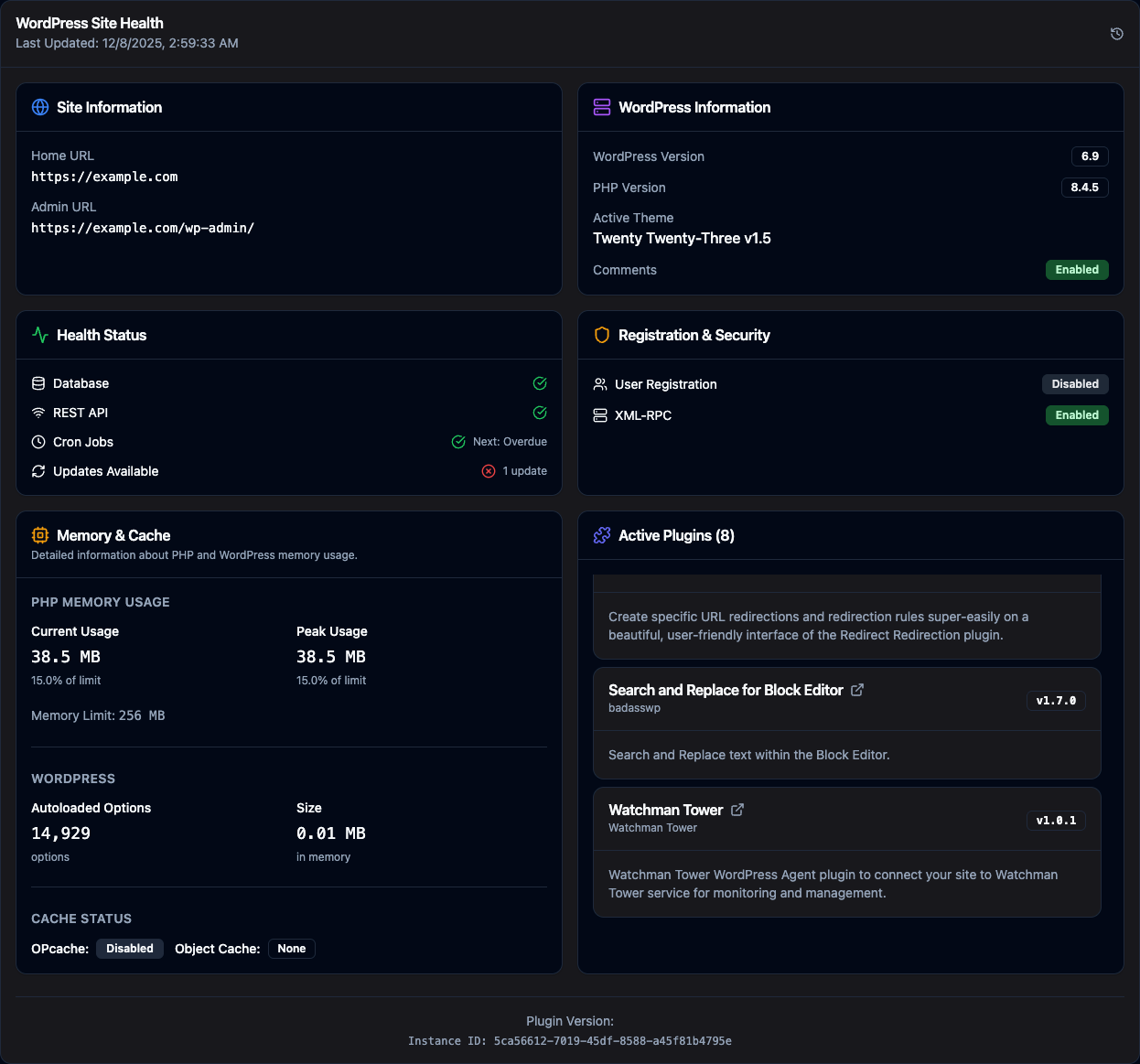Screen dimensions: 1140x1064
Task: Click the OPcache Disabled status badge
Action: tap(129, 949)
